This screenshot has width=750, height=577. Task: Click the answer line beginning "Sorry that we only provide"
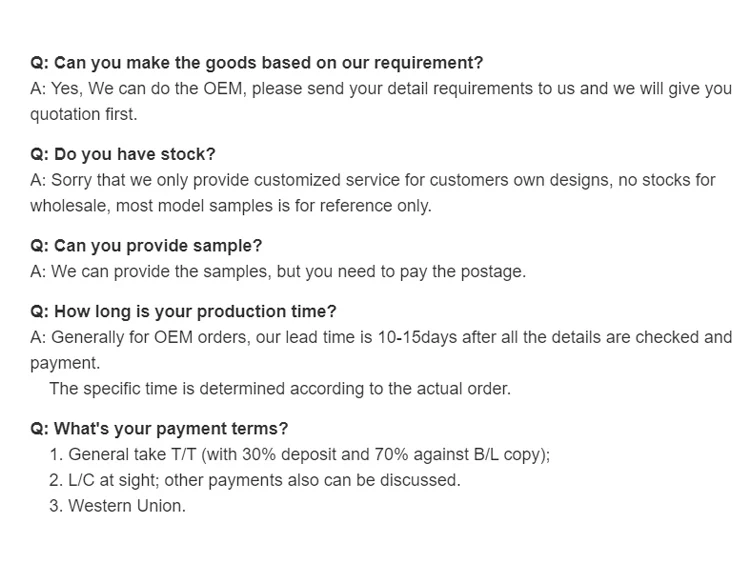tap(372, 180)
